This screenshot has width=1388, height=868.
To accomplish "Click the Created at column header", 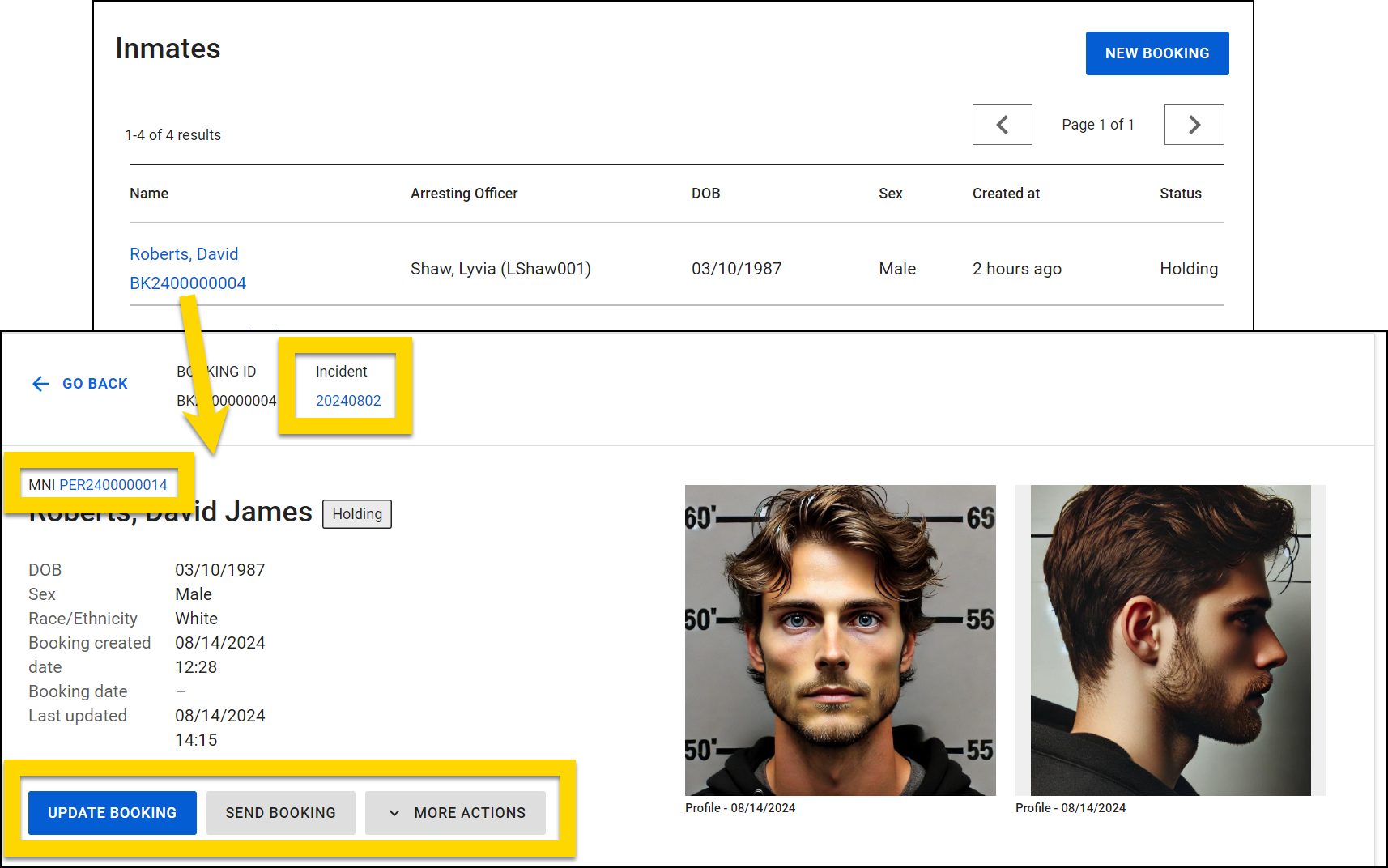I will [x=1006, y=194].
